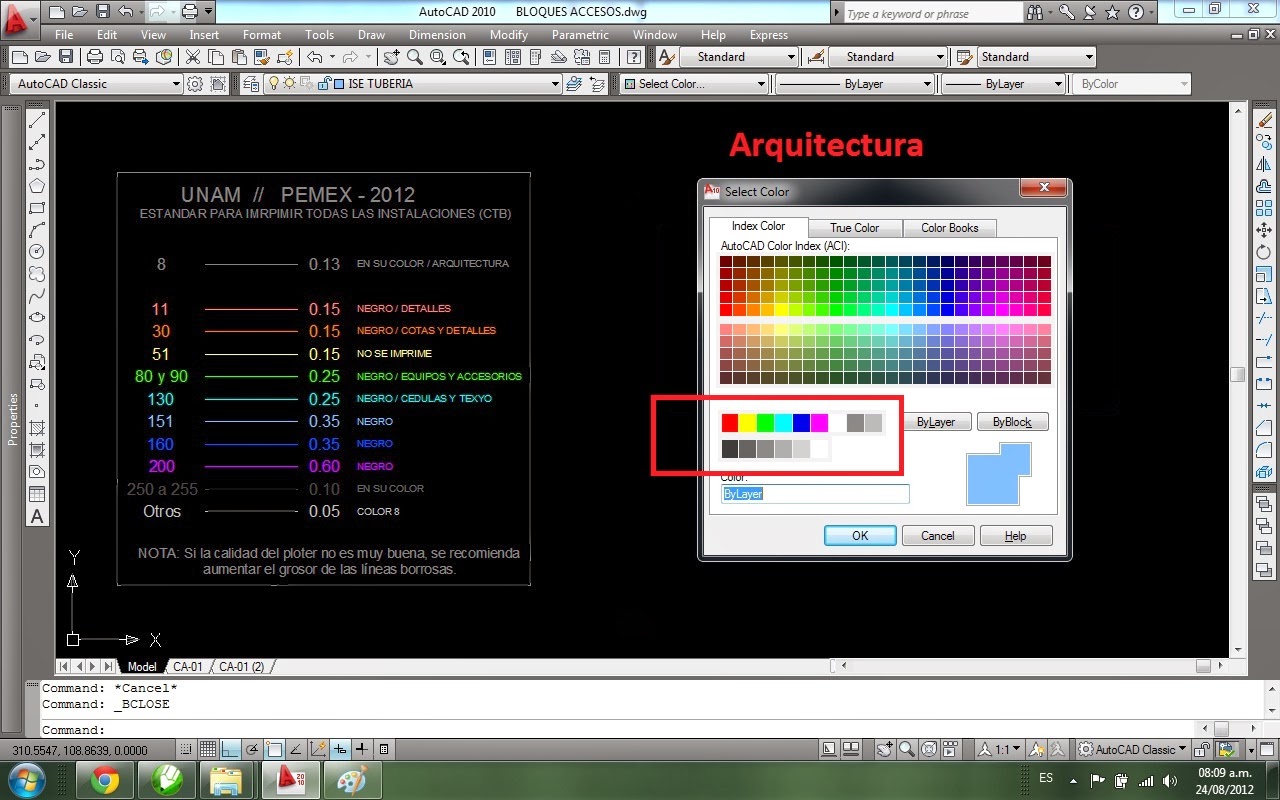
Task: Switch to the True Color tab
Action: (854, 228)
